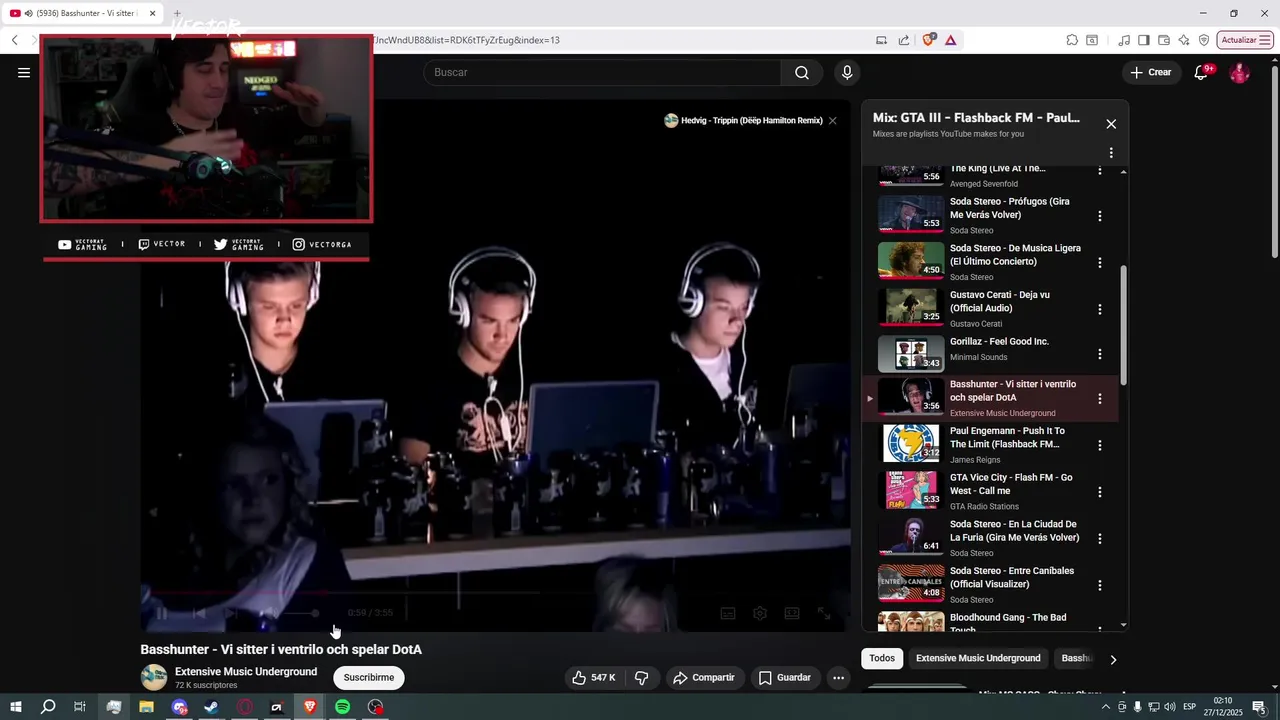Skip to the previous video
Screen dimensions: 1280x720
click(198, 613)
